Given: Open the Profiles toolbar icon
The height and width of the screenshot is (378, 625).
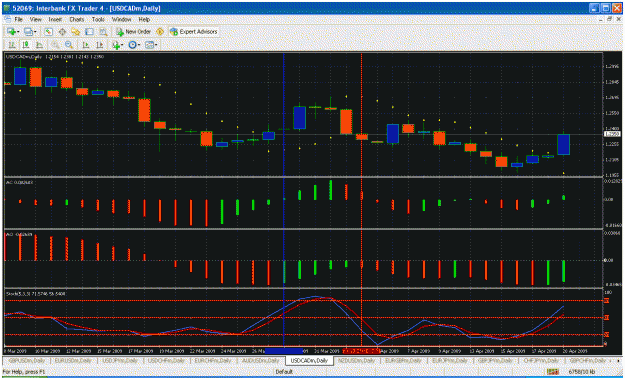Looking at the screenshot, I should (28, 32).
